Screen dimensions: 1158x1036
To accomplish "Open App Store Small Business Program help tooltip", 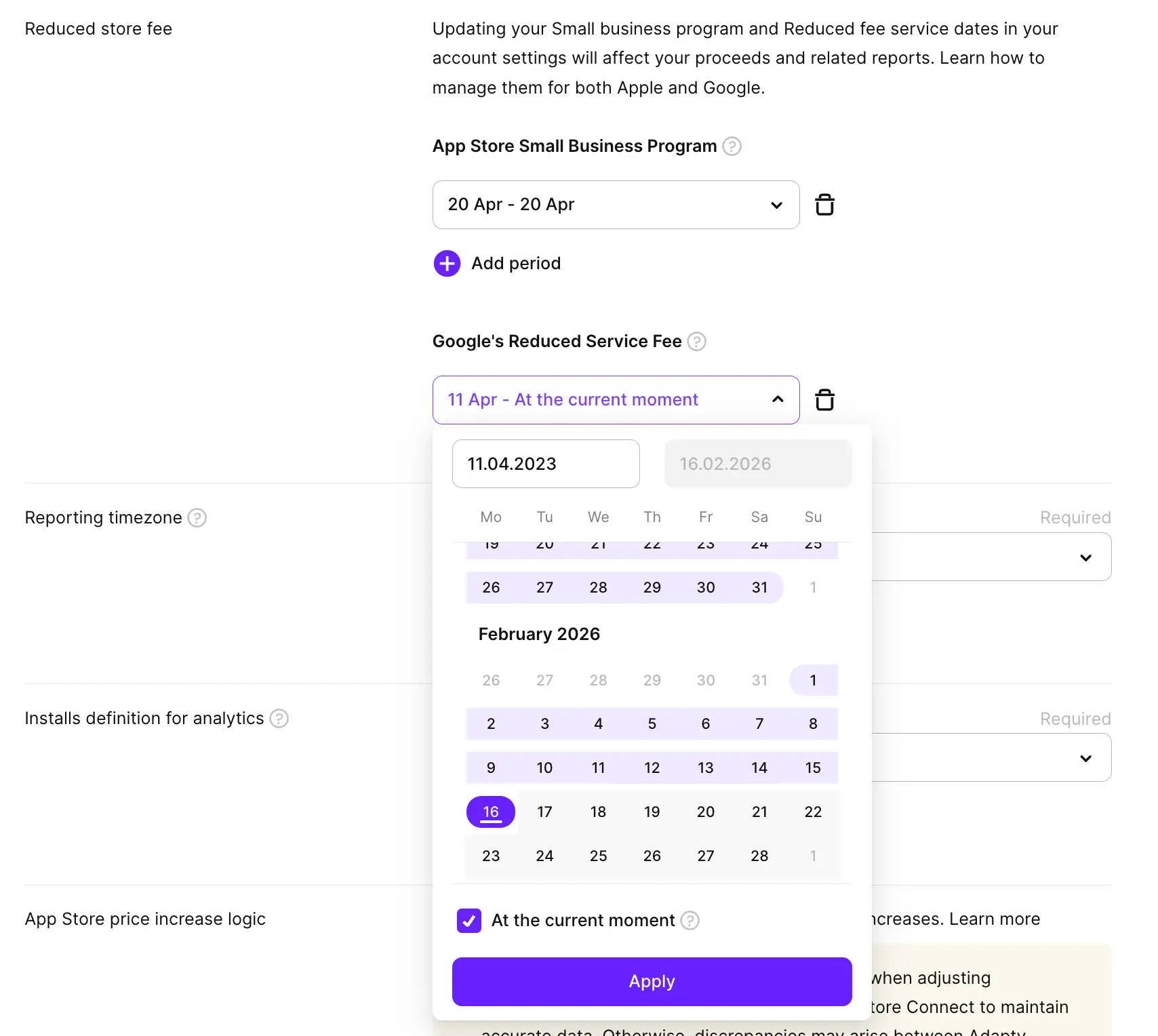I will pyautogui.click(x=732, y=146).
